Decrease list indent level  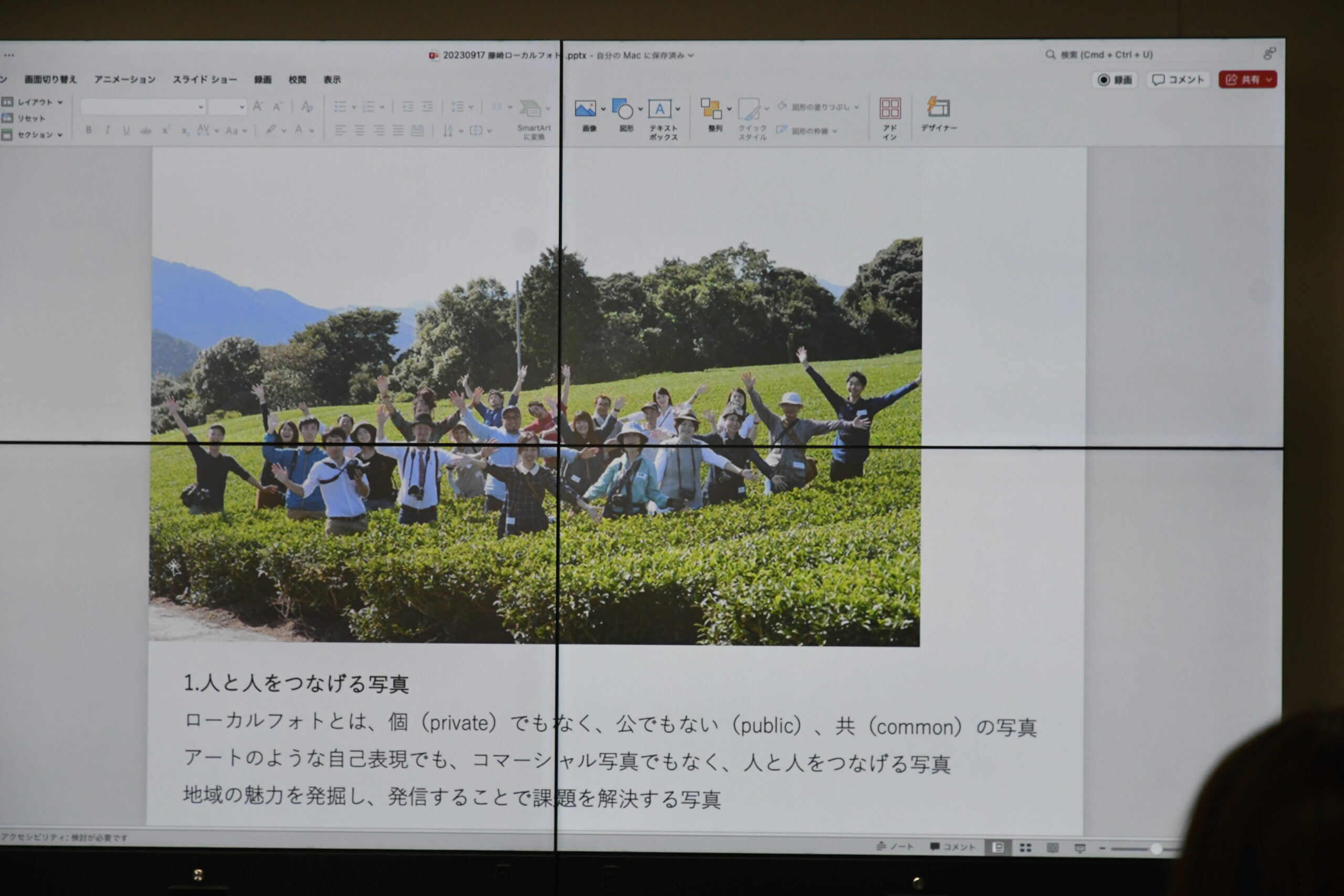407,107
